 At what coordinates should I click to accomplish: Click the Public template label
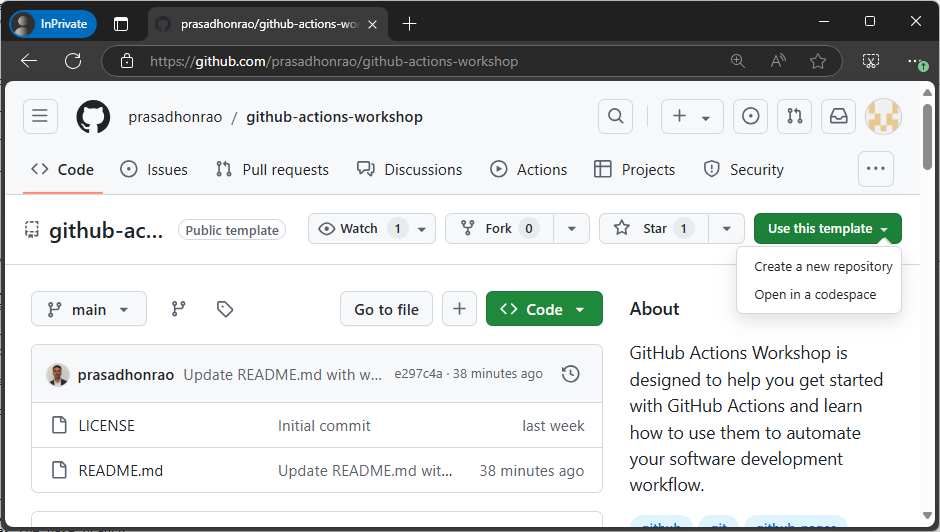[x=232, y=230]
